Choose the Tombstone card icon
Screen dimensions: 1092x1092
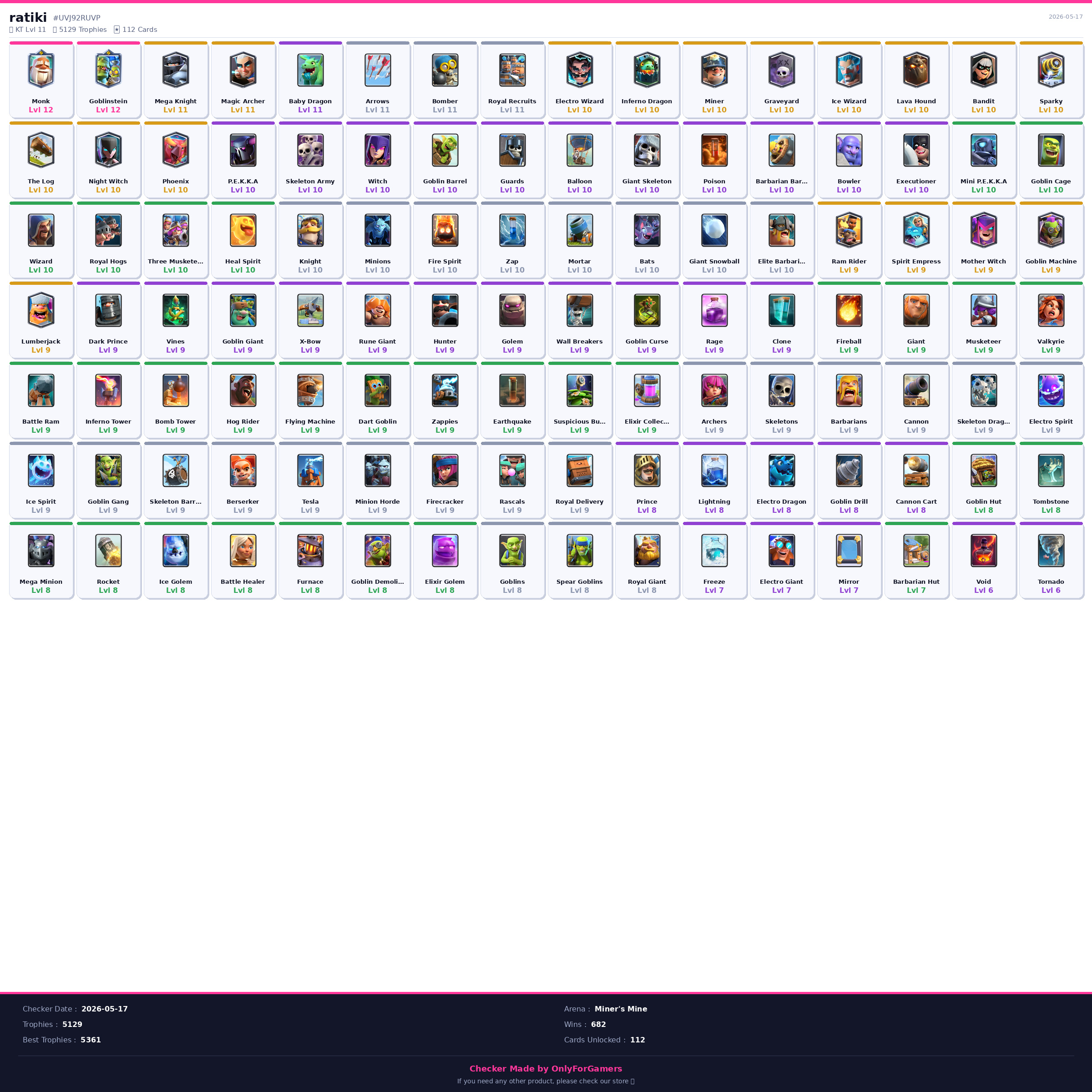coord(1052,470)
